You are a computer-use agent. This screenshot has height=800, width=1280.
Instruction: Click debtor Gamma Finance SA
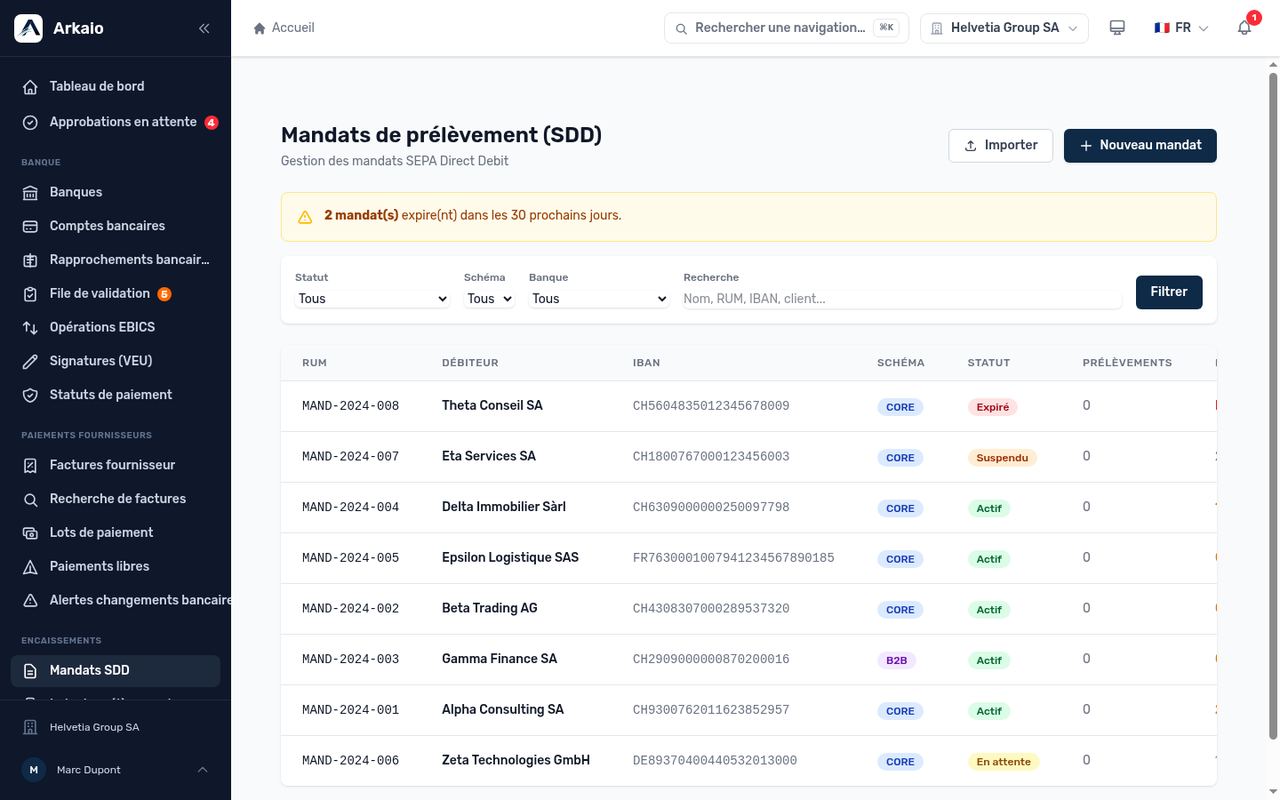click(x=499, y=659)
